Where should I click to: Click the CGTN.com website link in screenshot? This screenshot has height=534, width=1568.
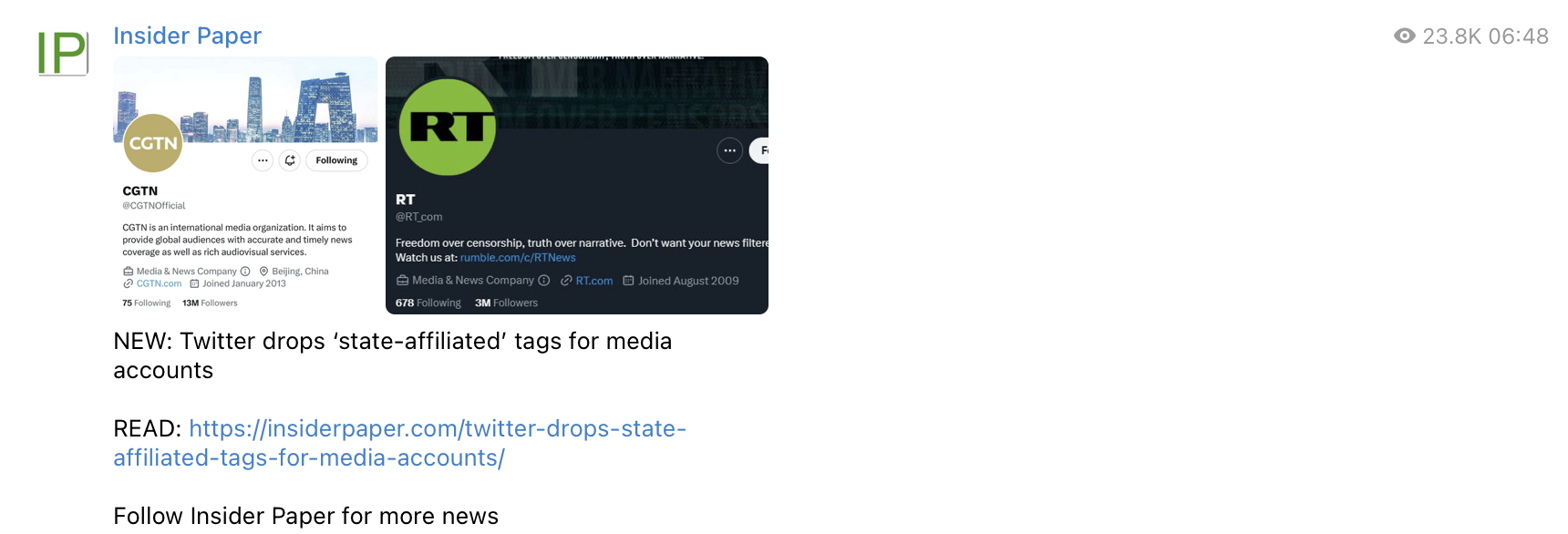click(x=159, y=283)
